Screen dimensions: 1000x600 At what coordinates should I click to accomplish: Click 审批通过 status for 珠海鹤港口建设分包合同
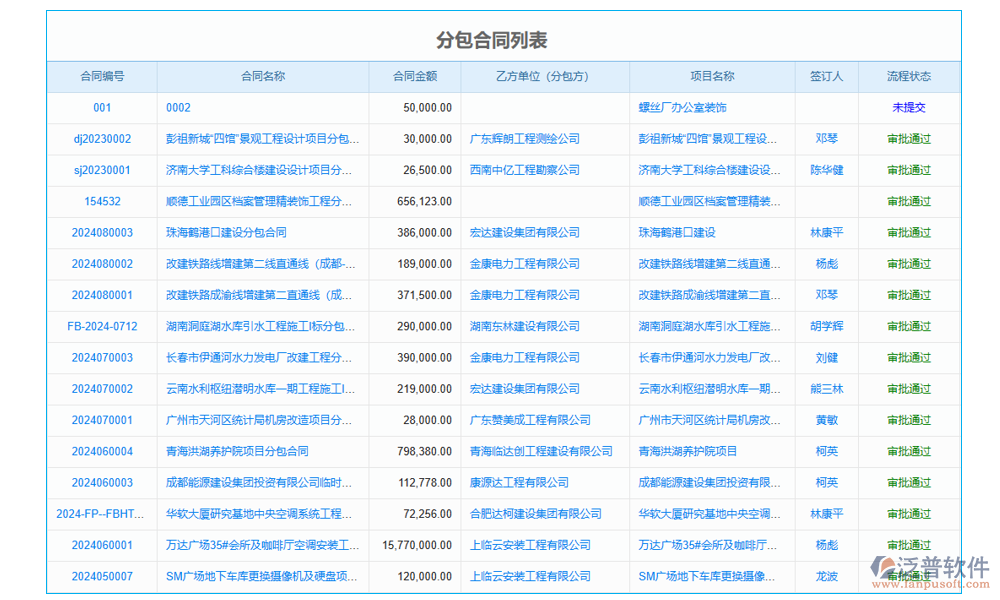click(x=908, y=232)
